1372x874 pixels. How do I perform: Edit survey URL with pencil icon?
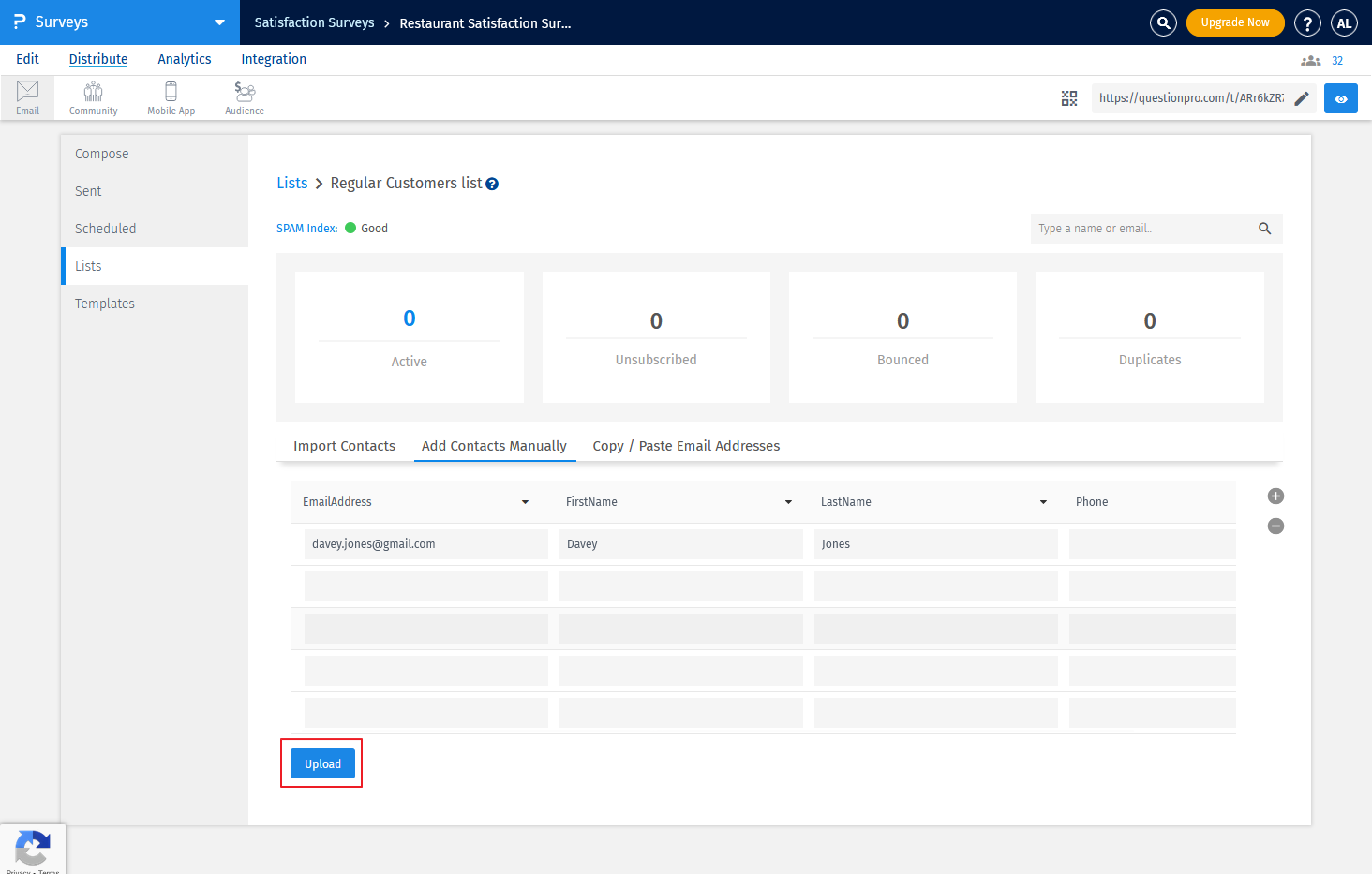pos(1302,98)
